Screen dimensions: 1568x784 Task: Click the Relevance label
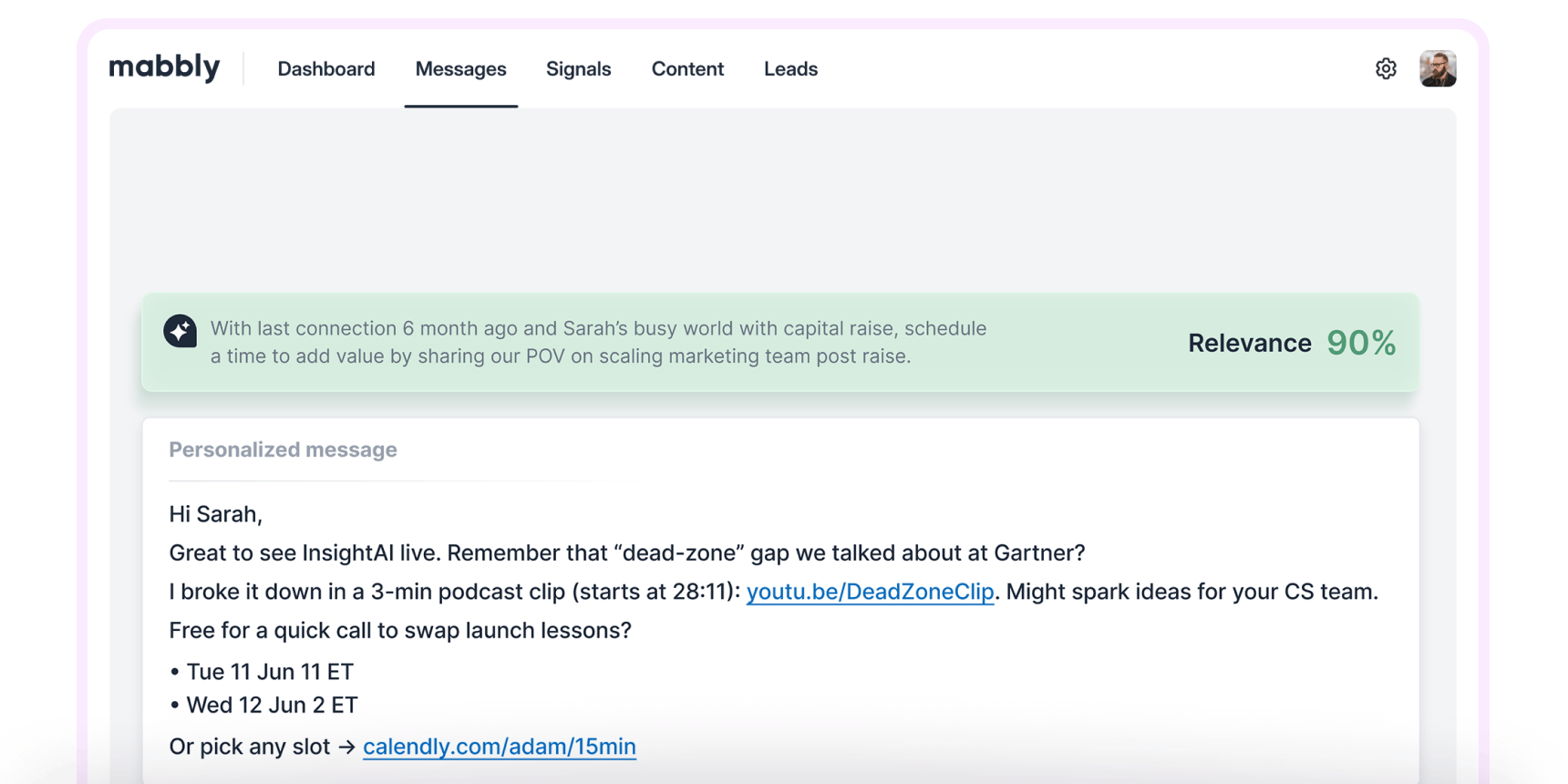(x=1249, y=343)
